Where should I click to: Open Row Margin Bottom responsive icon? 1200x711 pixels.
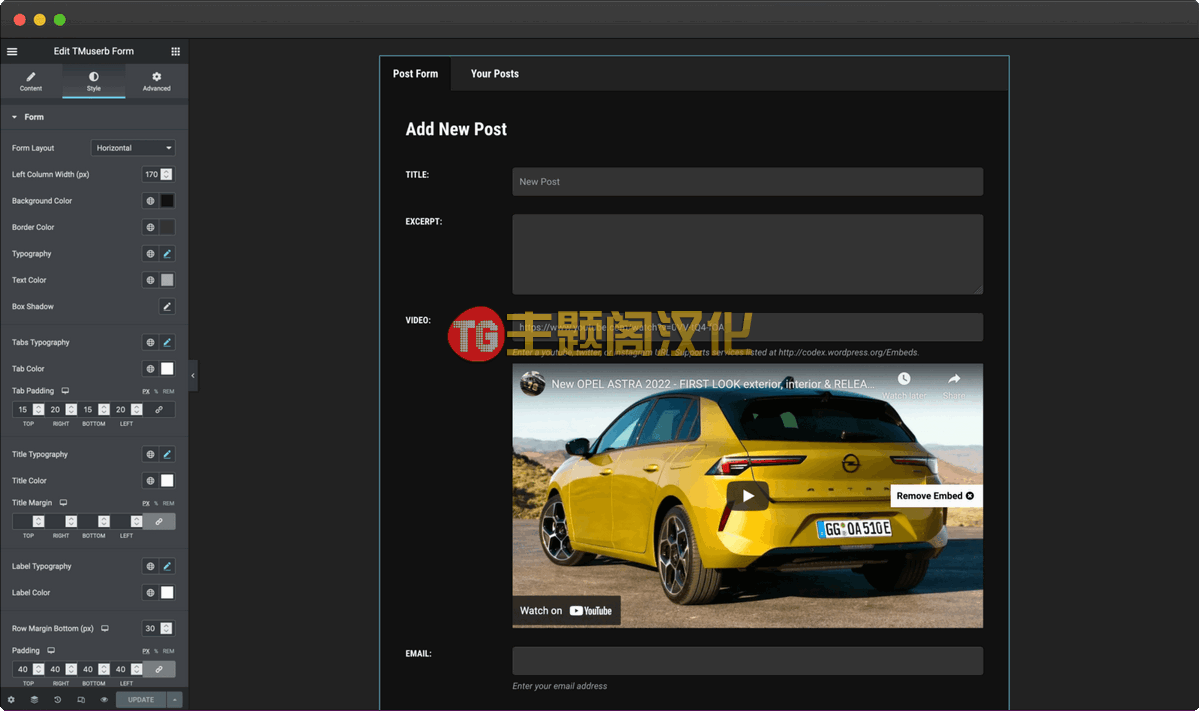(x=105, y=629)
